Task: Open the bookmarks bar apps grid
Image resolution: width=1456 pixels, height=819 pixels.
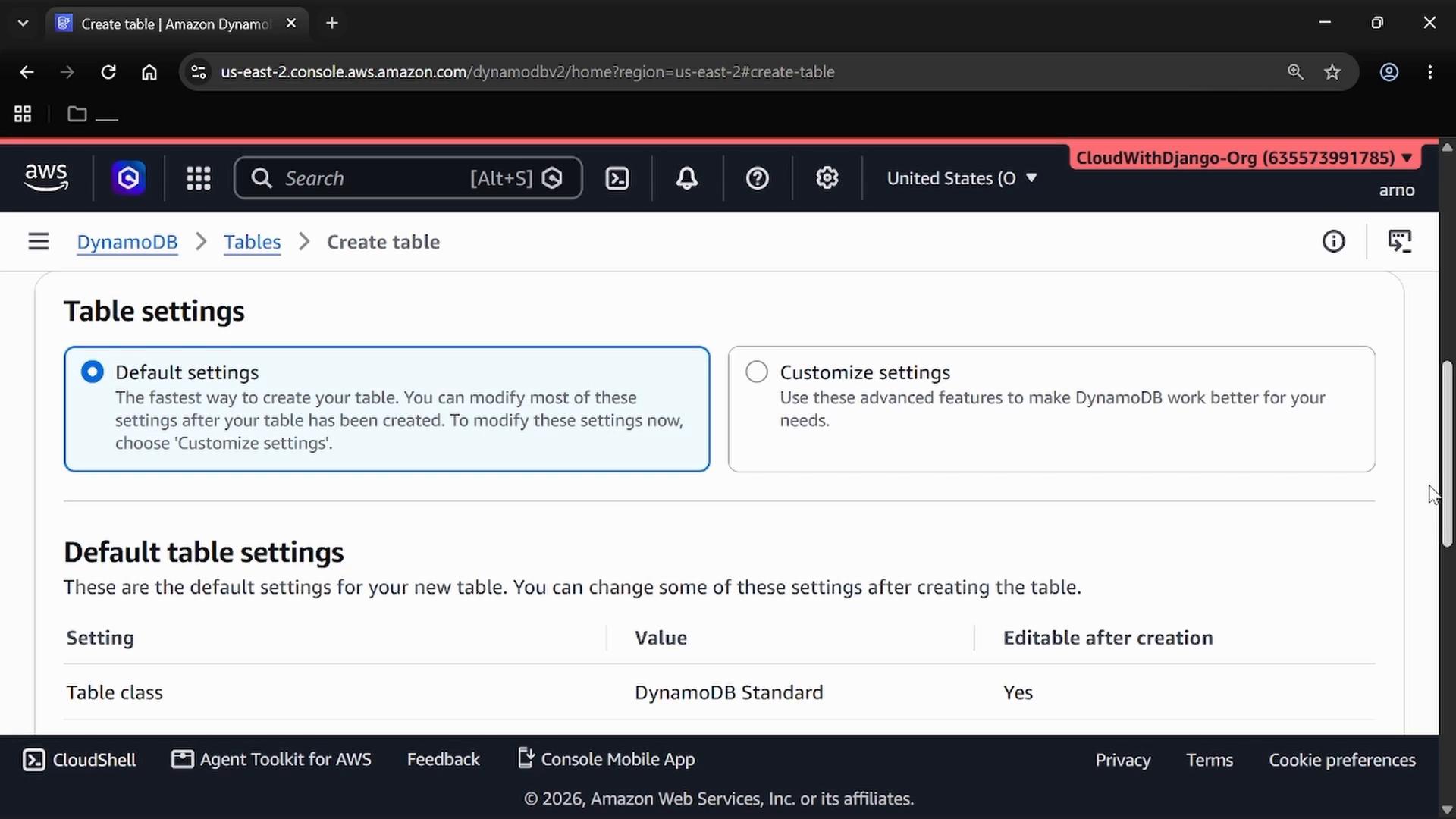Action: [23, 115]
